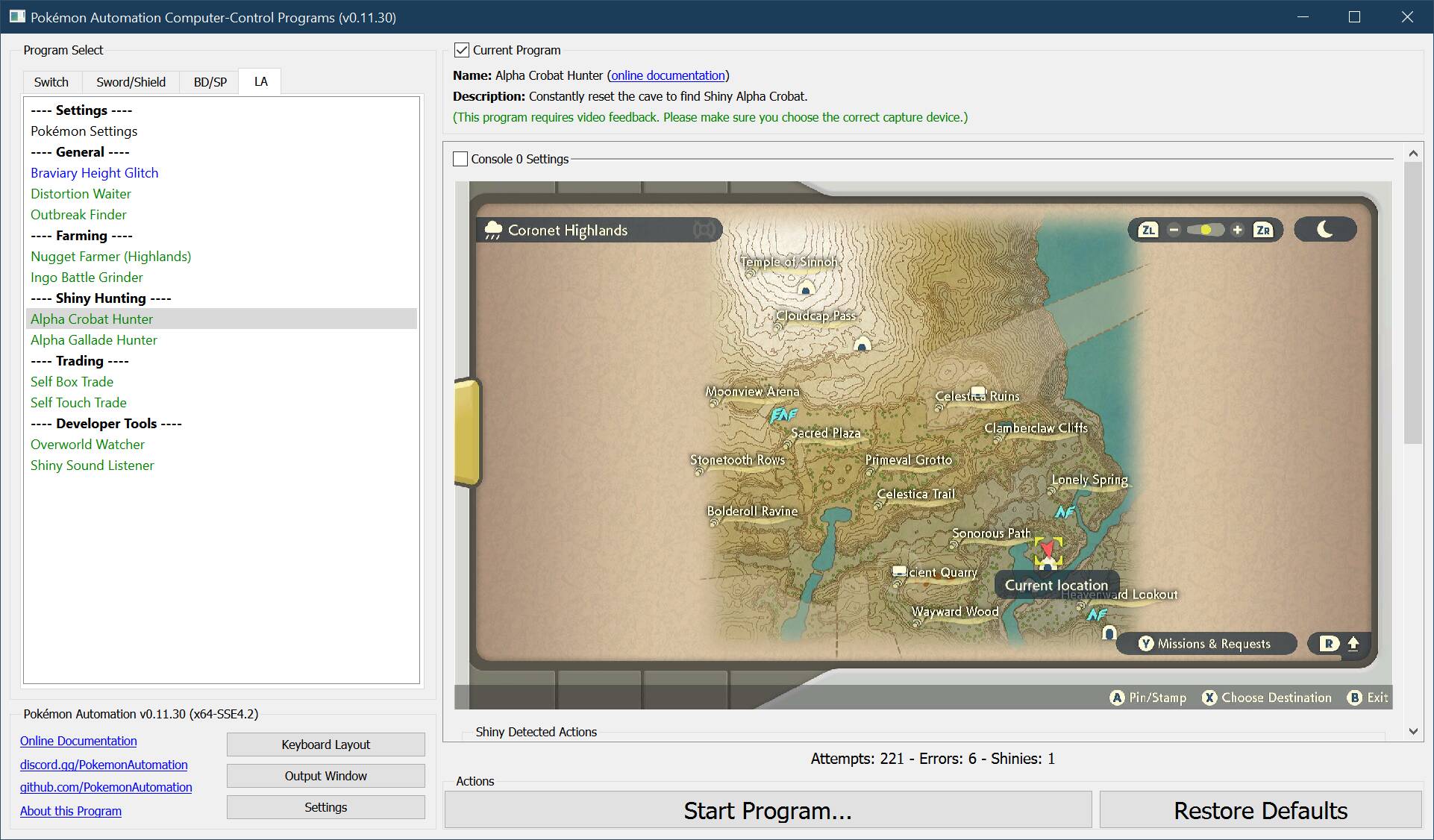The height and width of the screenshot is (840, 1434).
Task: Select Alpha Gallade Hunter in program list
Action: [94, 339]
